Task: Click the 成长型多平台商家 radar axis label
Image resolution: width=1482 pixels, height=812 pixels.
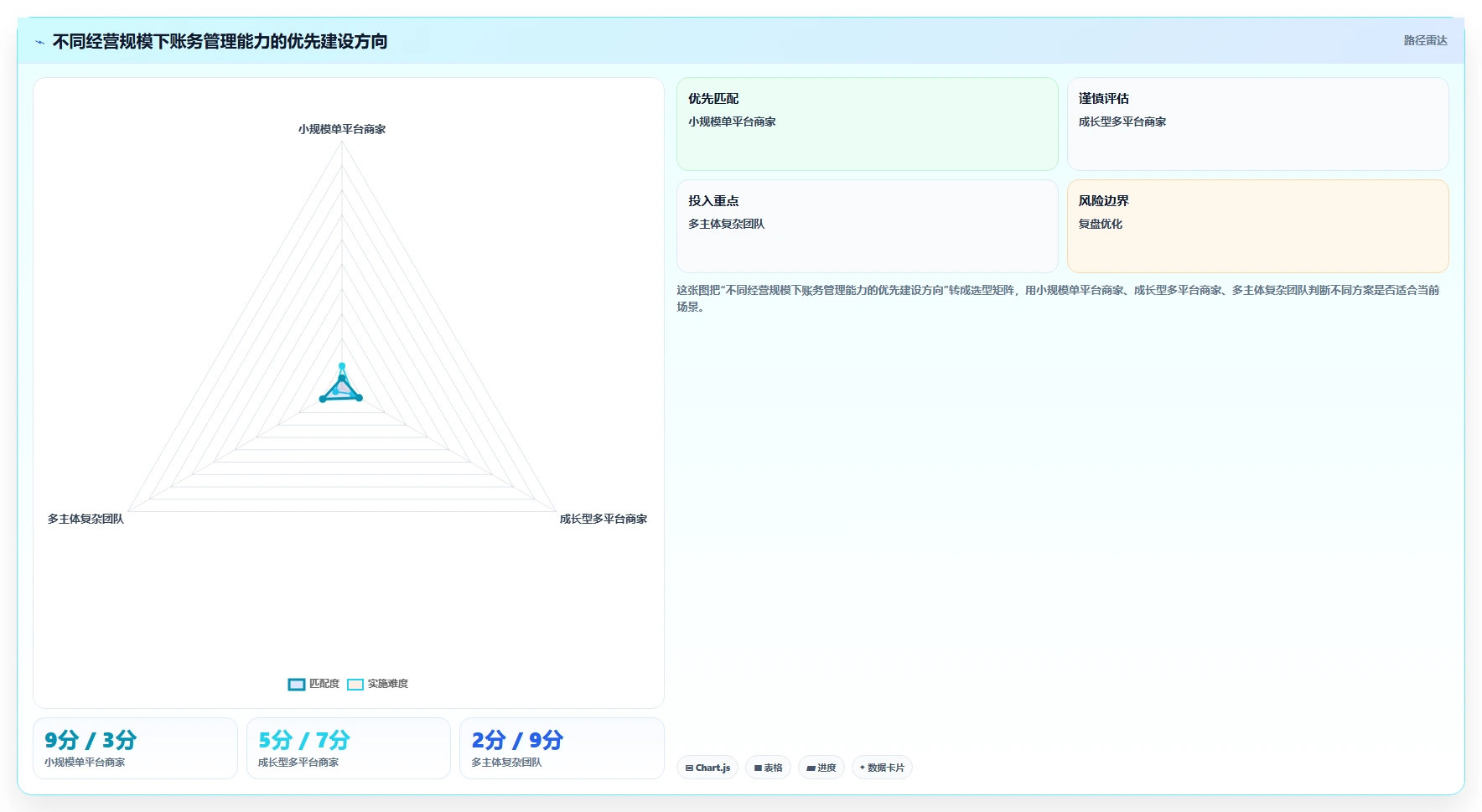Action: point(604,519)
